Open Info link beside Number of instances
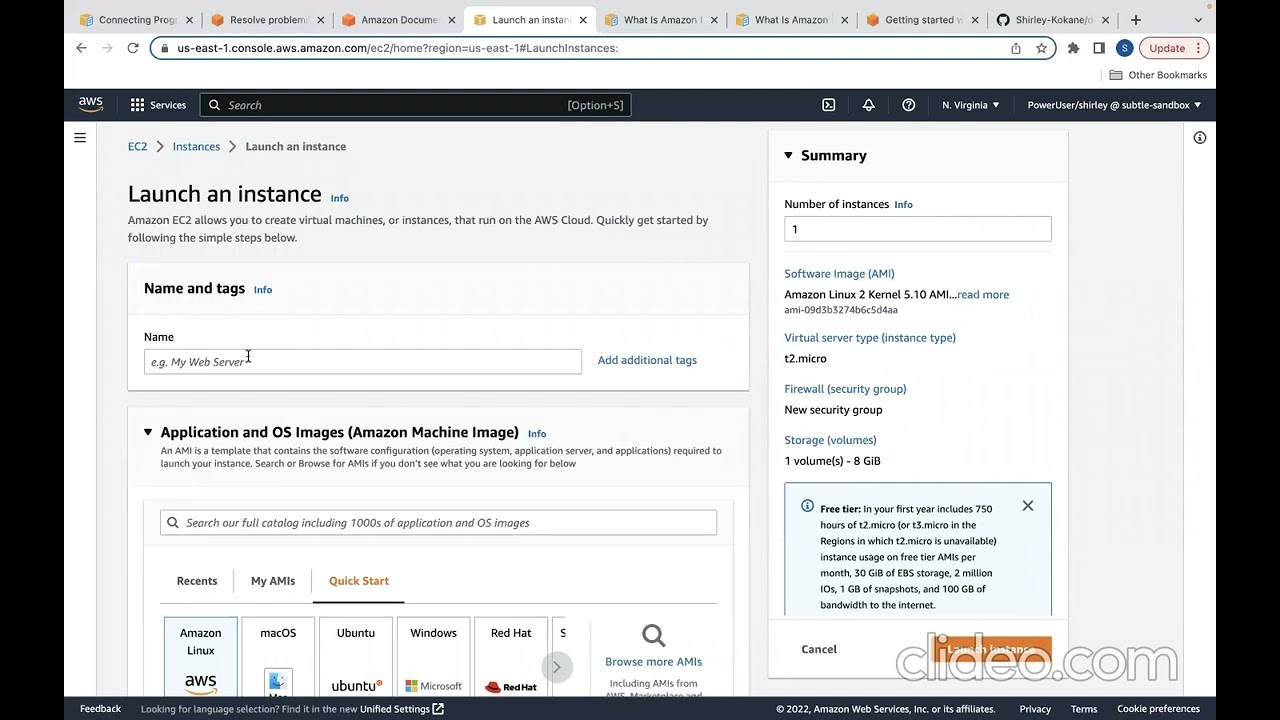The height and width of the screenshot is (720, 1280). [x=903, y=204]
